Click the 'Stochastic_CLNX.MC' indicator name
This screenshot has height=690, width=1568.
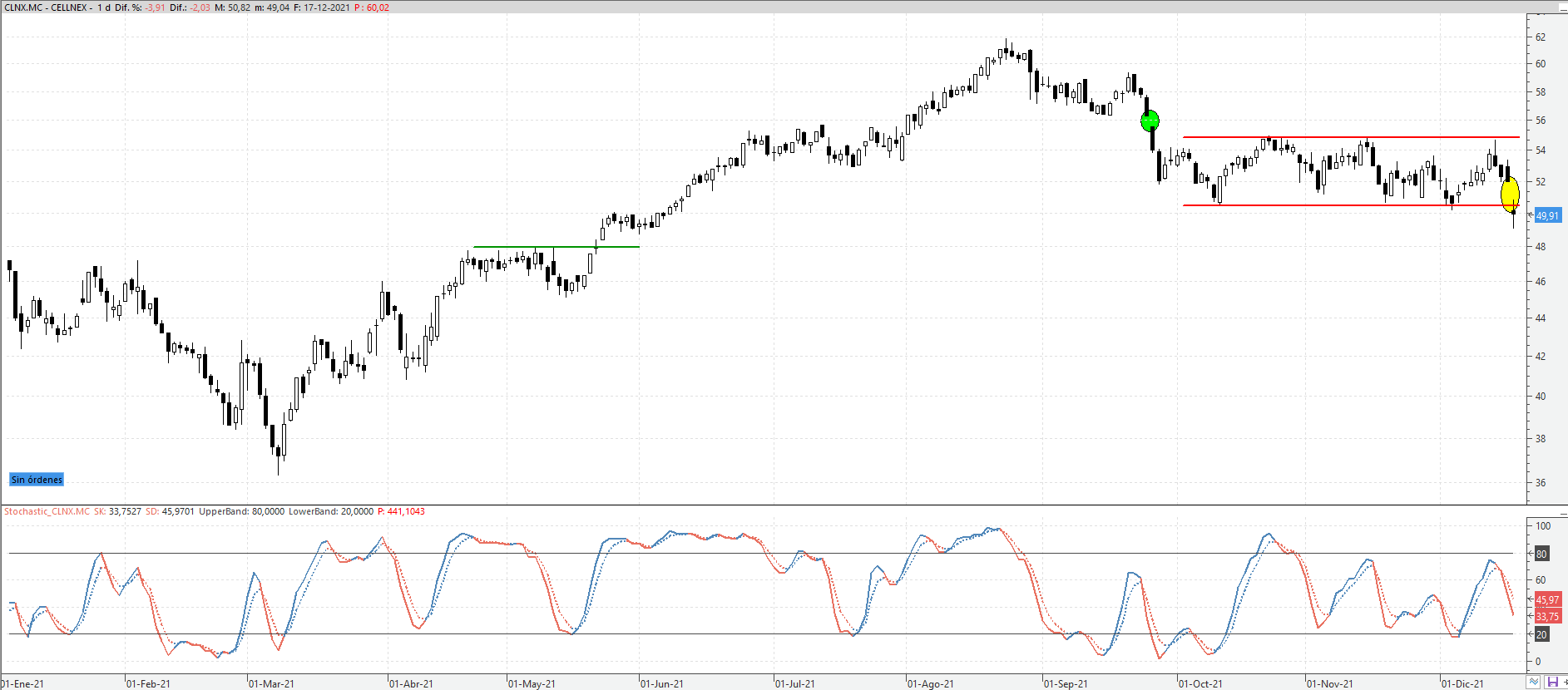(x=47, y=511)
